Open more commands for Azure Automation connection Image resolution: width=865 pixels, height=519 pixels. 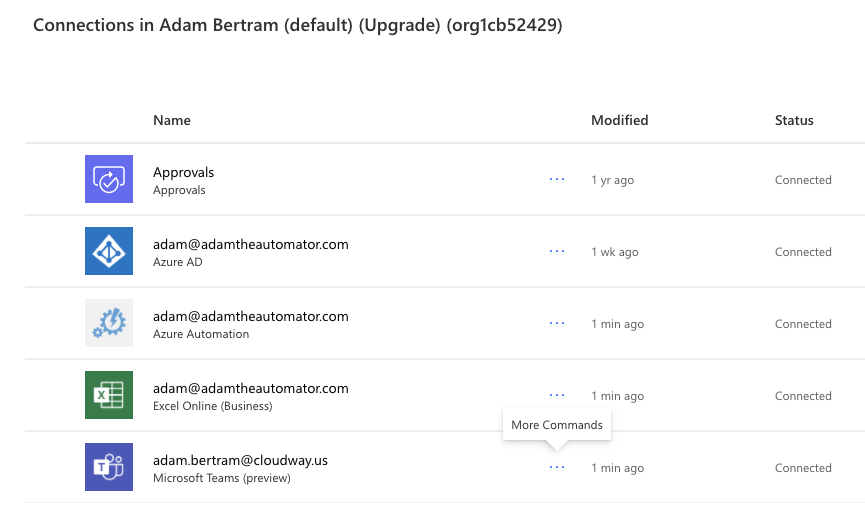click(x=557, y=323)
